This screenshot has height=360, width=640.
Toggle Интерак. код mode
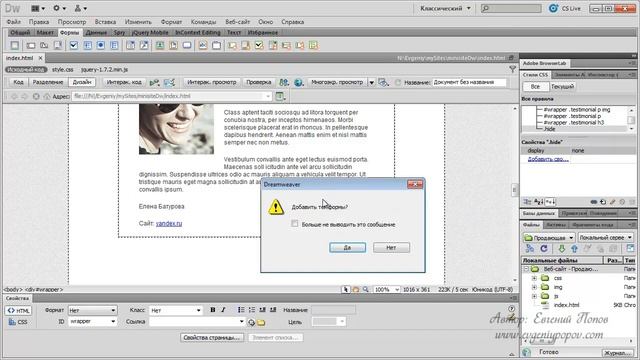(124, 82)
